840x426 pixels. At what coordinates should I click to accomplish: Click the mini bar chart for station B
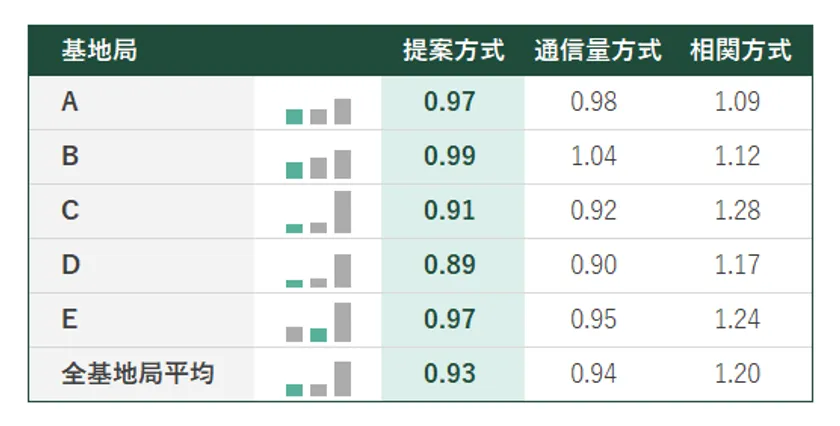pos(318,164)
